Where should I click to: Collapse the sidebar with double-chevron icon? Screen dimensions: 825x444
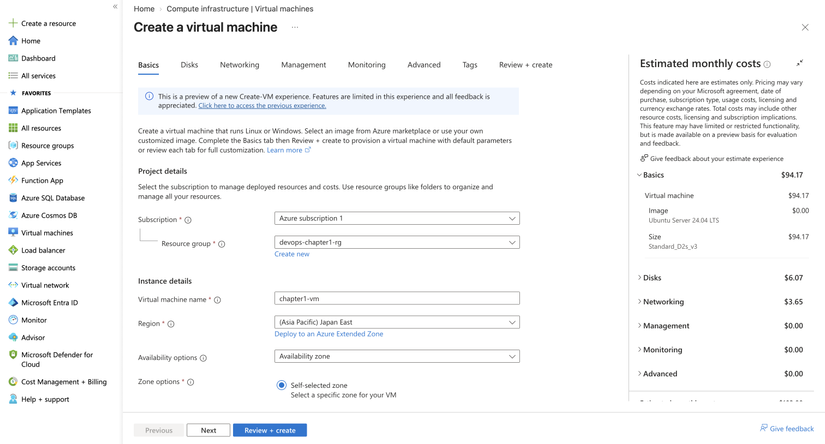click(x=115, y=6)
